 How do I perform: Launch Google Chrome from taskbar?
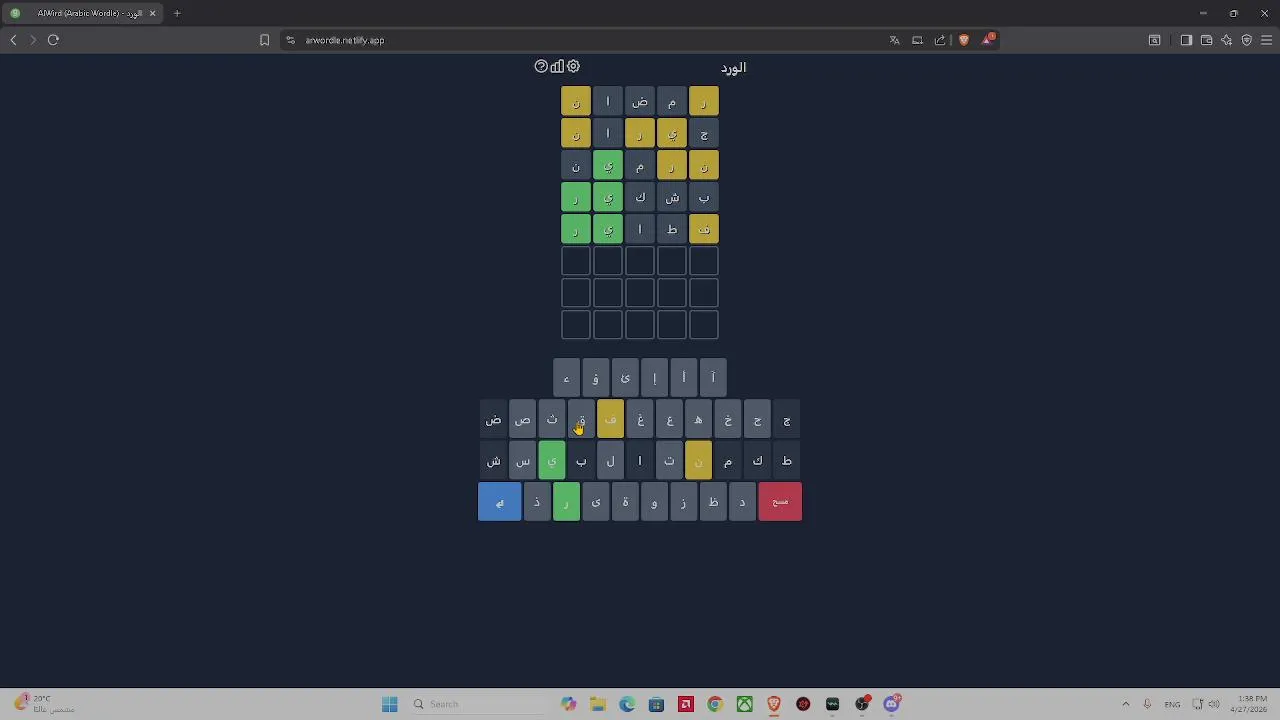715,704
